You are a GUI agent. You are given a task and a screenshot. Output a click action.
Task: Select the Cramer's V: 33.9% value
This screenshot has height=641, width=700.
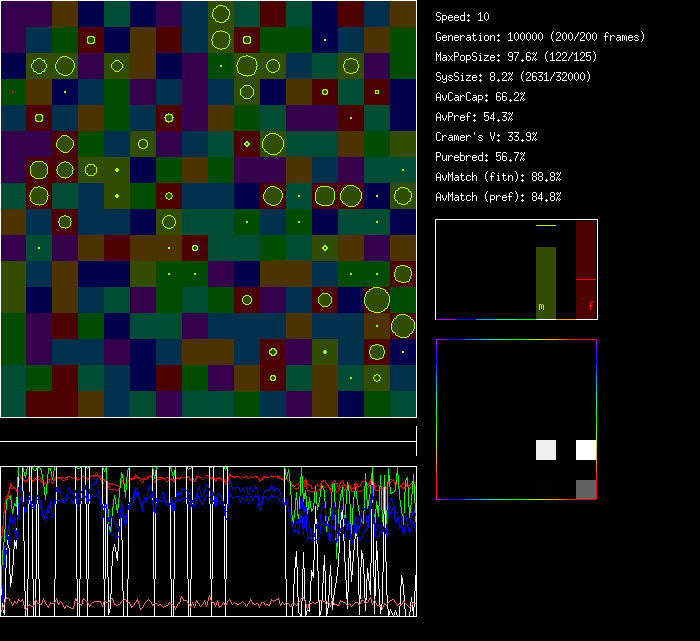(486, 137)
